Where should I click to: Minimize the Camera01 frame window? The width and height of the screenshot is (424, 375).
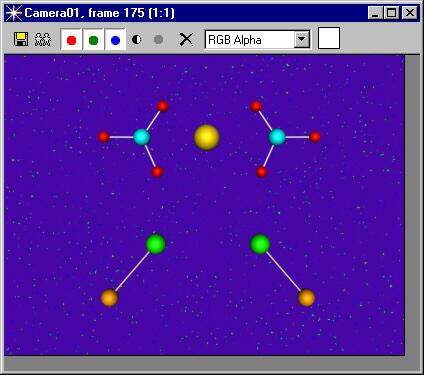[376, 13]
